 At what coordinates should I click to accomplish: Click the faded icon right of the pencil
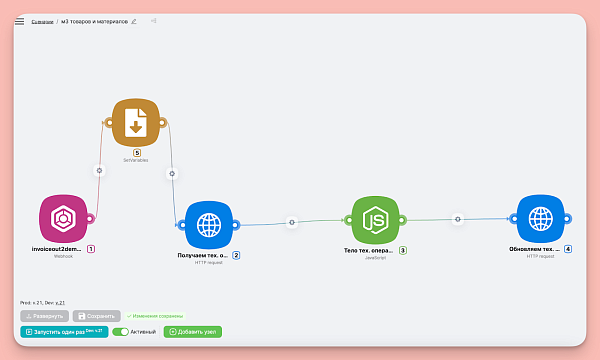[x=153, y=21]
